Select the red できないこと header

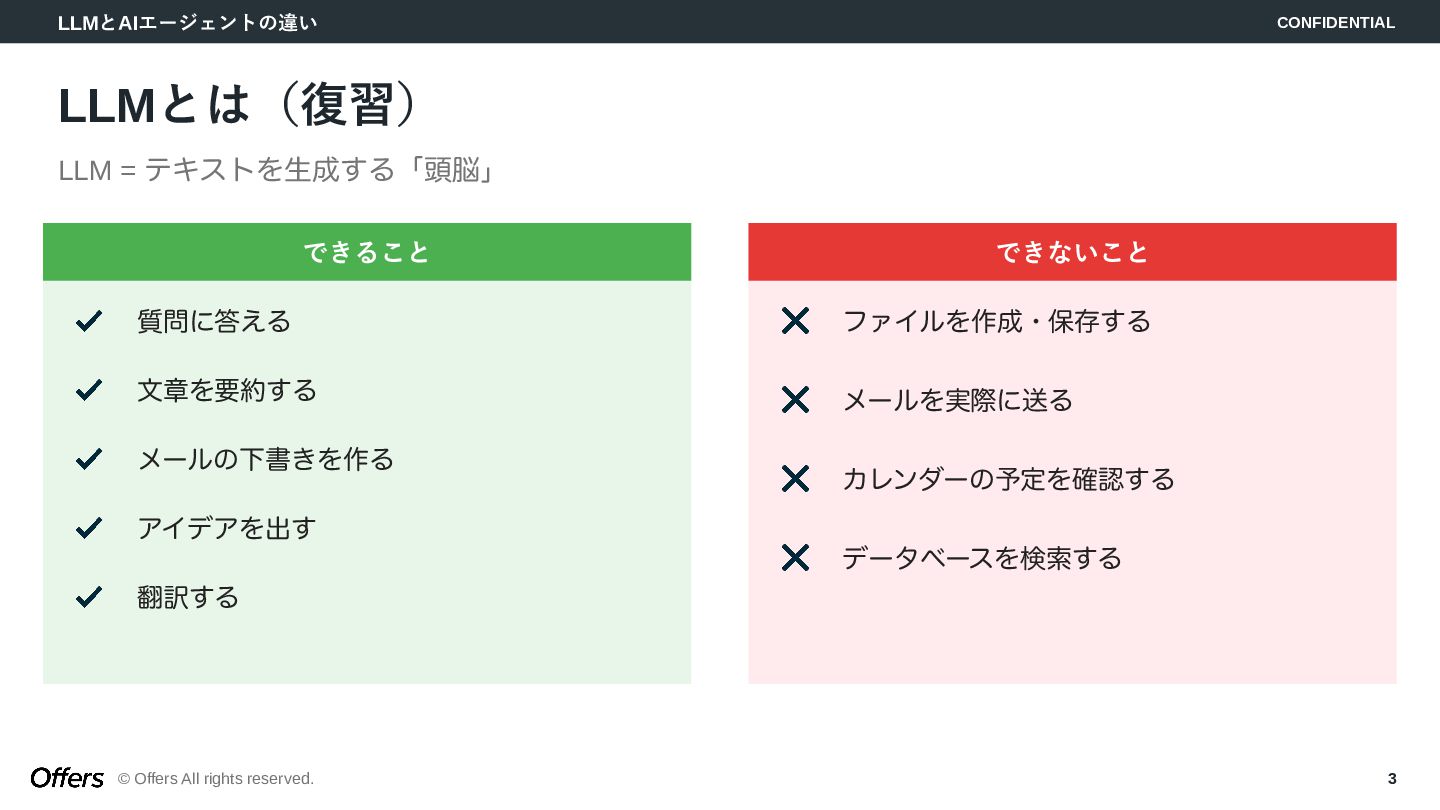pyautogui.click(x=1072, y=252)
